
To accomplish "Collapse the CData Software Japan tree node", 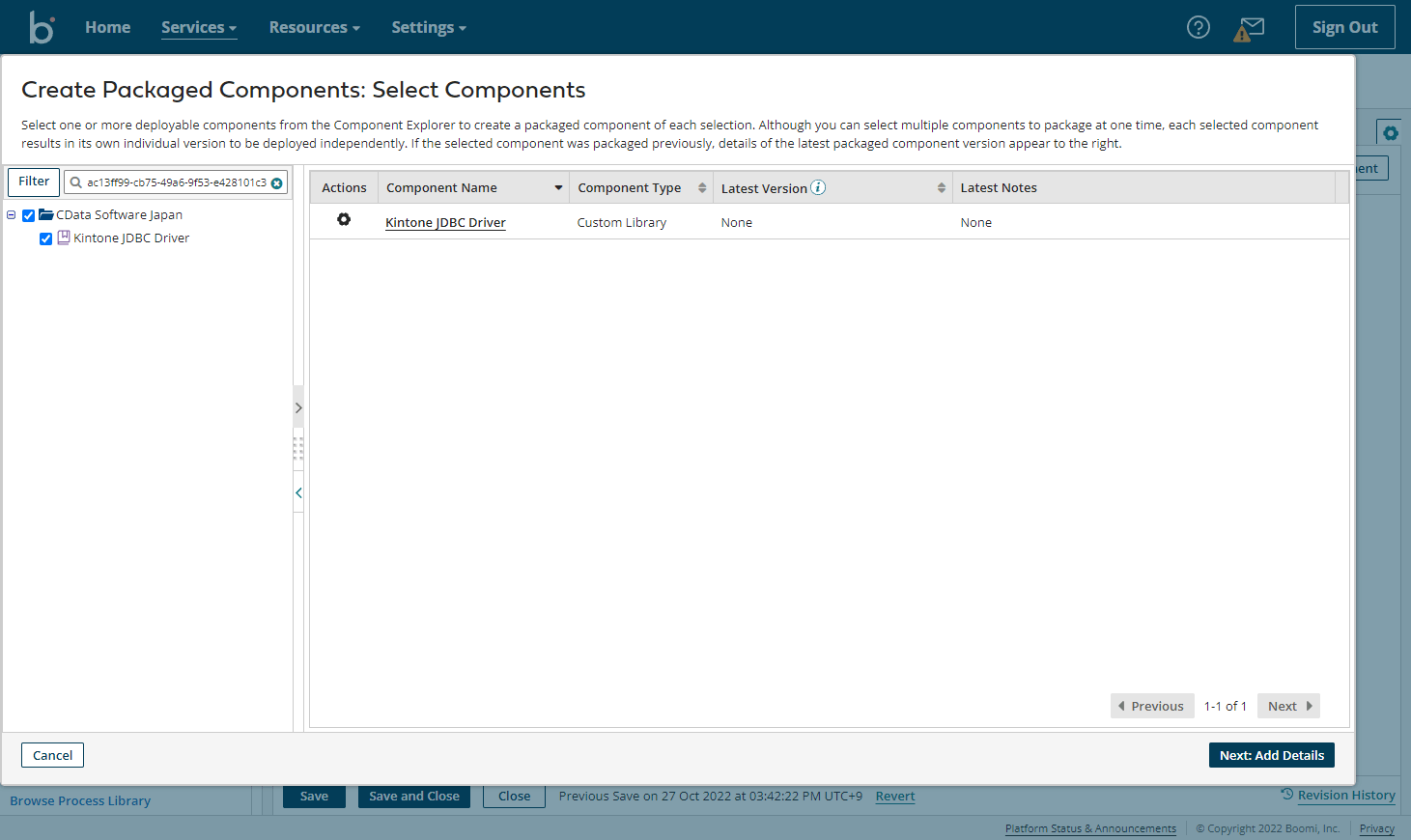I will 12,215.
